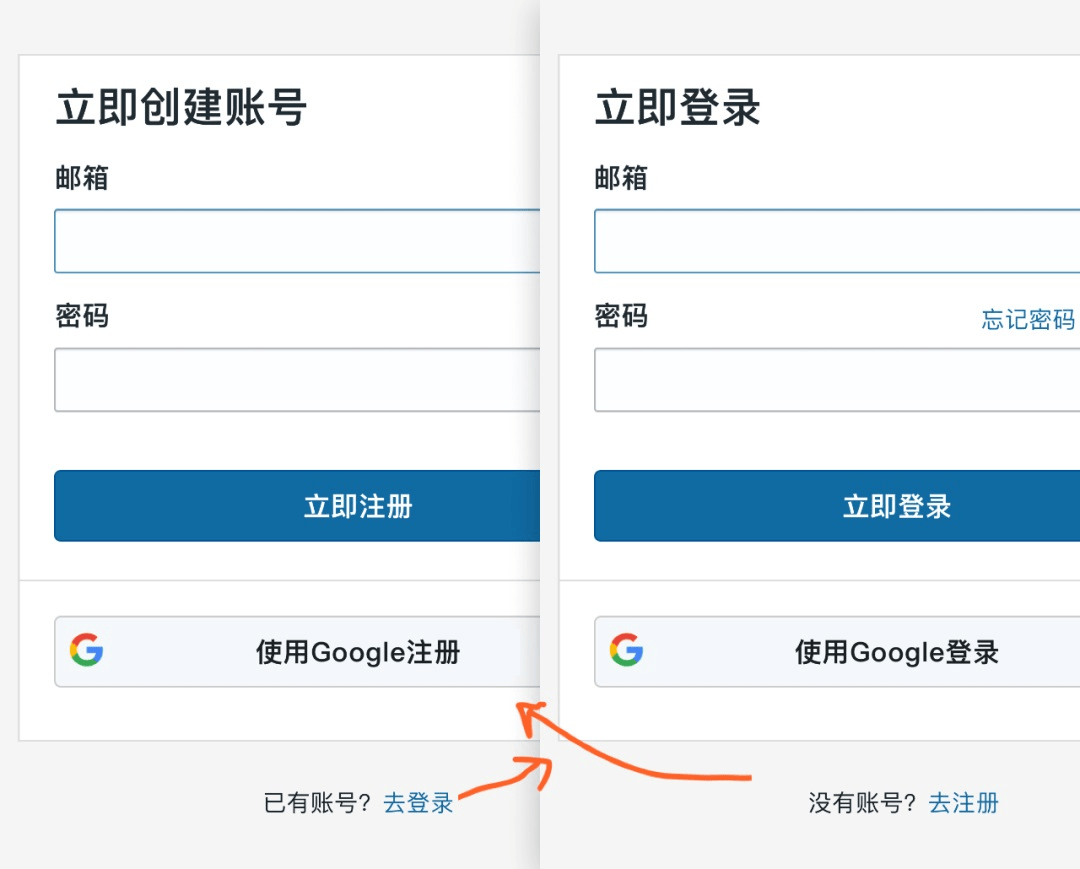Choose 使用Google注册 to sign up
Screen dimensions: 1080x869
pos(357,653)
